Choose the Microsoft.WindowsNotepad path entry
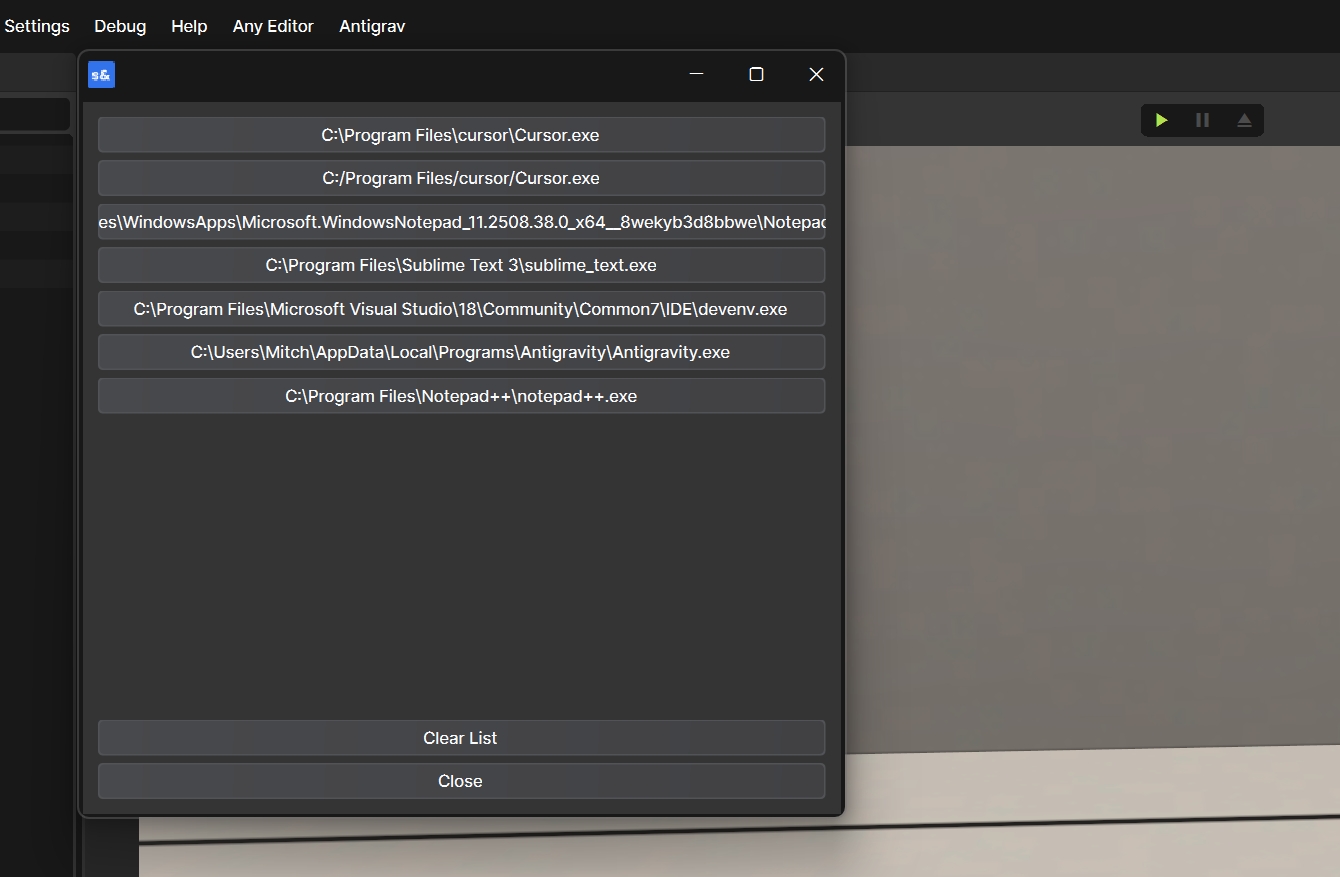The height and width of the screenshot is (877, 1340). click(461, 222)
